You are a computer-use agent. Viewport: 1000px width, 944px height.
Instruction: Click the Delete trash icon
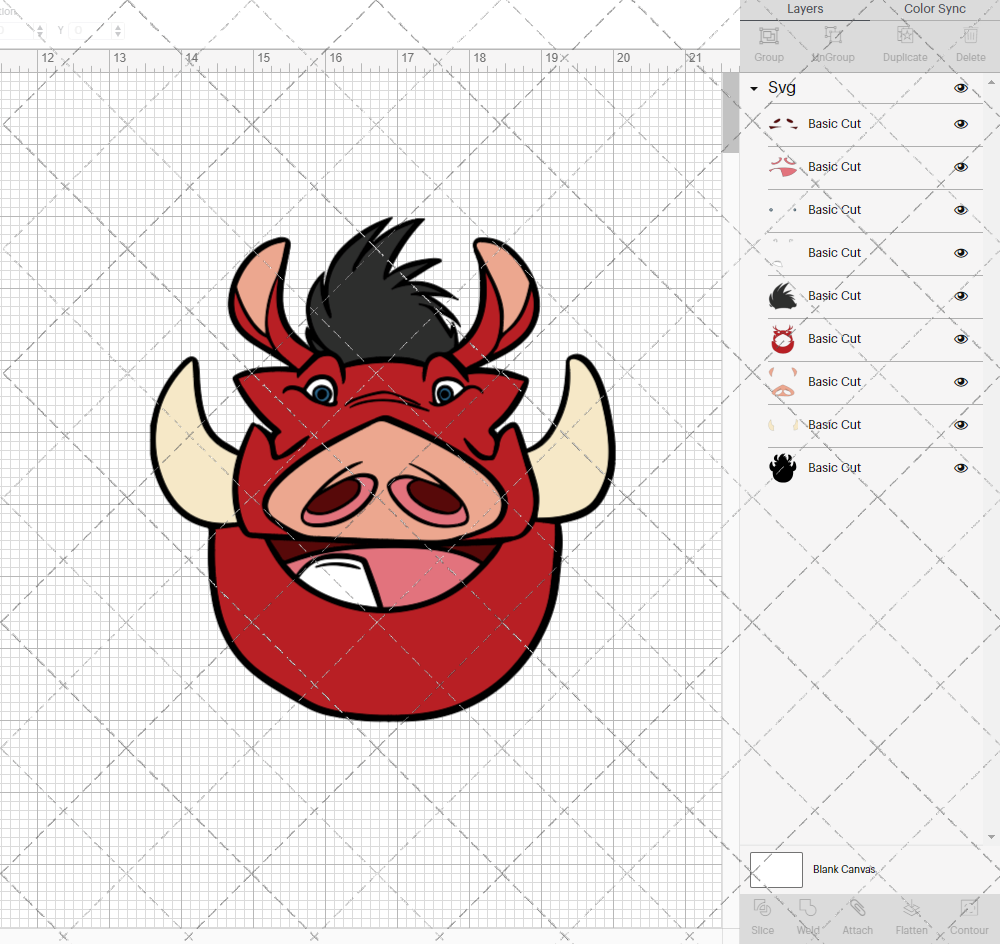970,35
